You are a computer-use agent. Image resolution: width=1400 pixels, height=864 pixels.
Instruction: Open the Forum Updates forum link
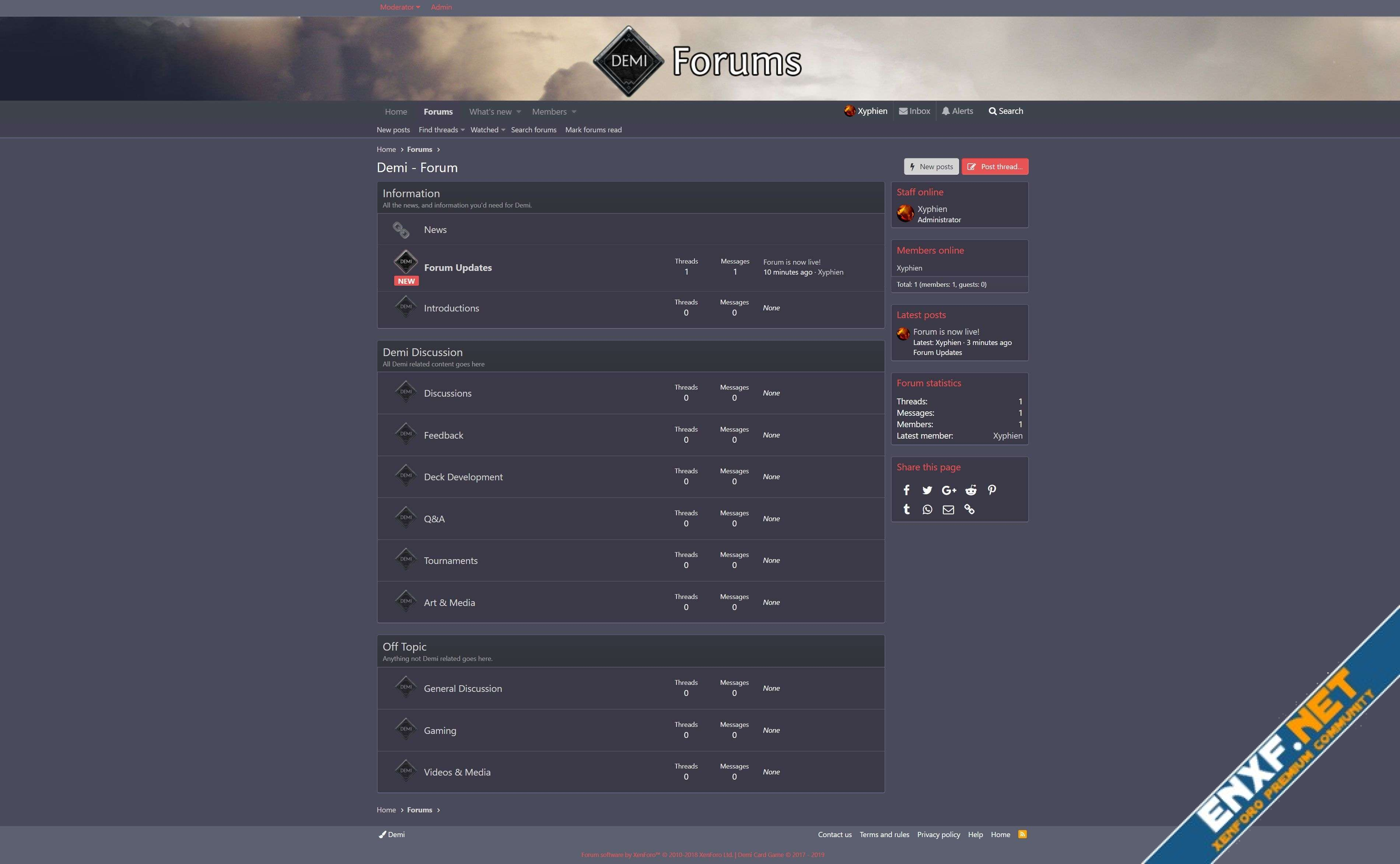457,268
